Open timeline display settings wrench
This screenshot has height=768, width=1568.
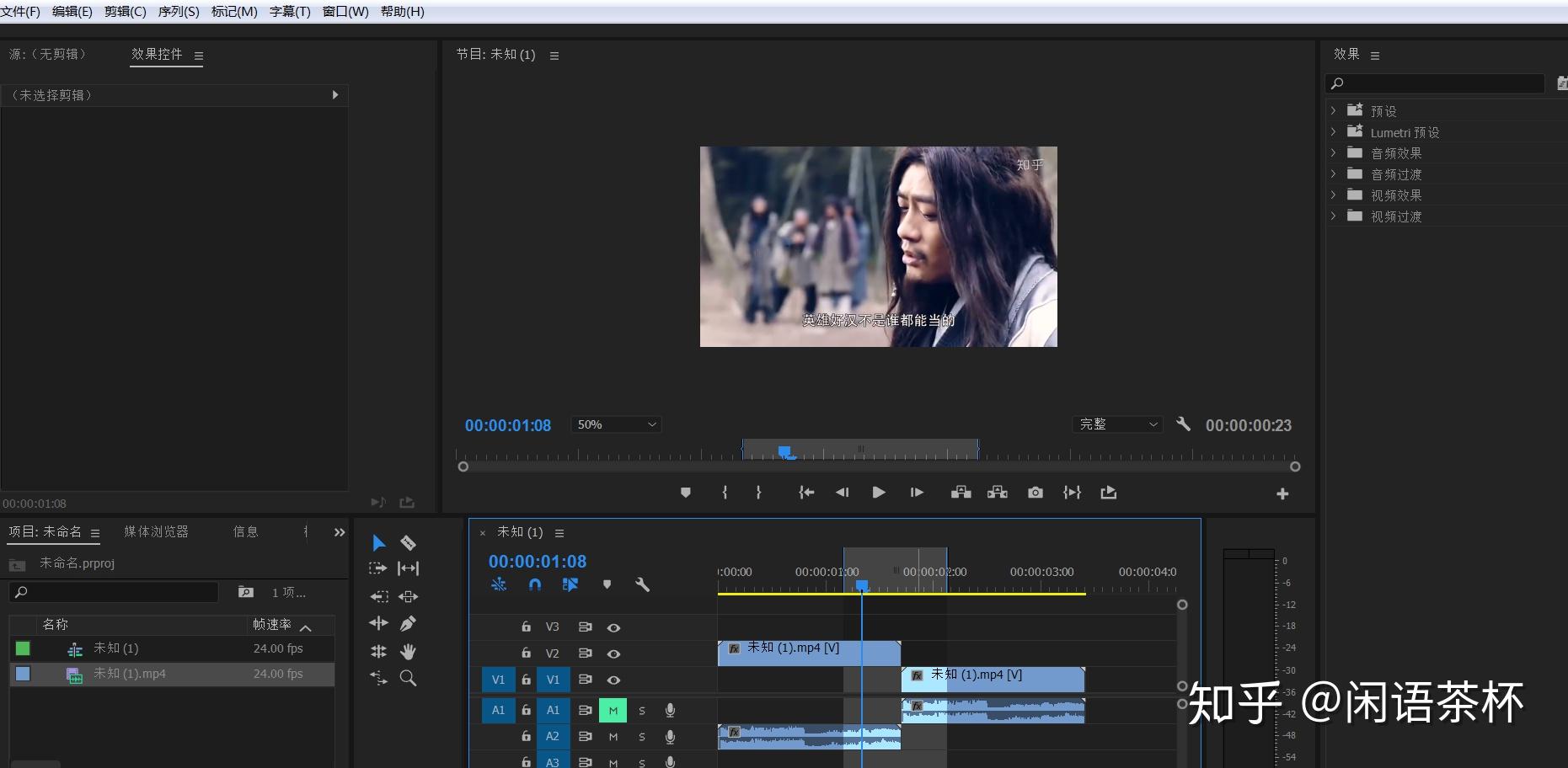point(642,584)
